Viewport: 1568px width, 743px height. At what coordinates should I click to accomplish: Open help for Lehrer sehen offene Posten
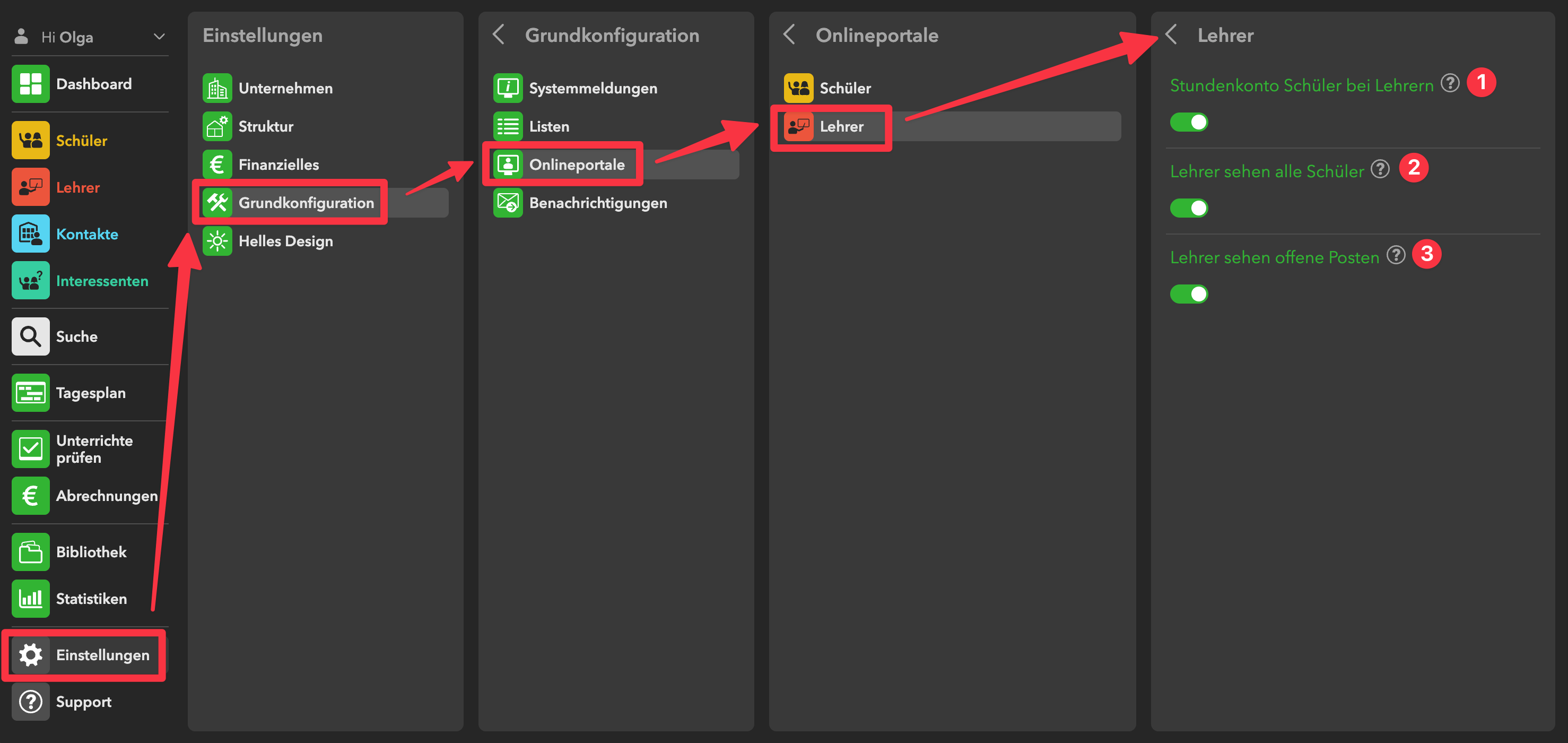(1396, 255)
